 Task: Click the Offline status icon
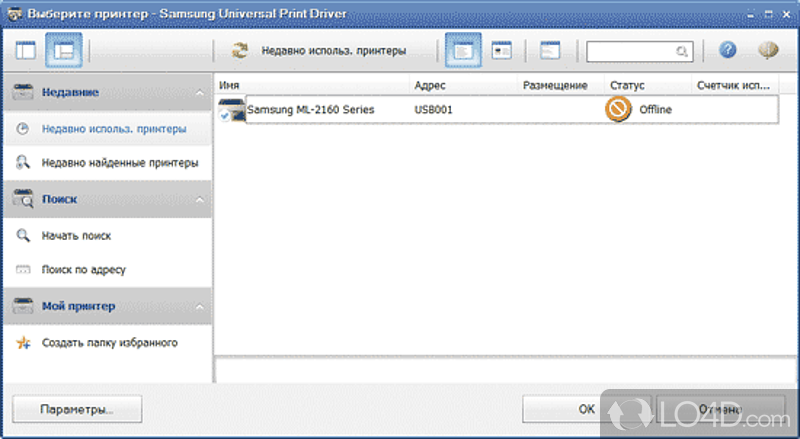point(618,109)
